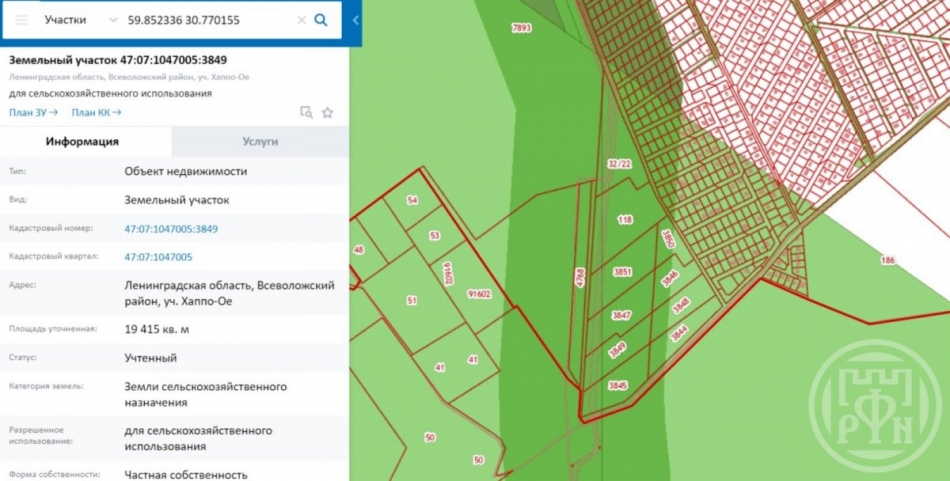Screen dimensions: 950x481
Task: Switch to the Услуги tab
Action: [260, 142]
